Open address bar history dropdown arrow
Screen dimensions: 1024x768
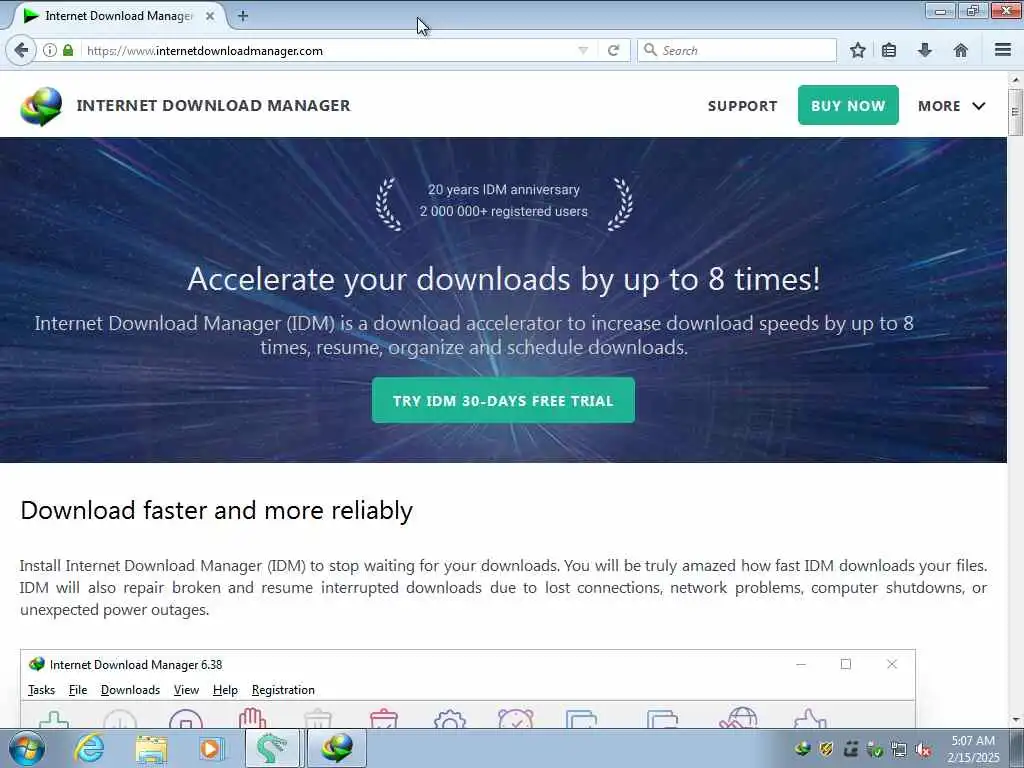[x=583, y=50]
